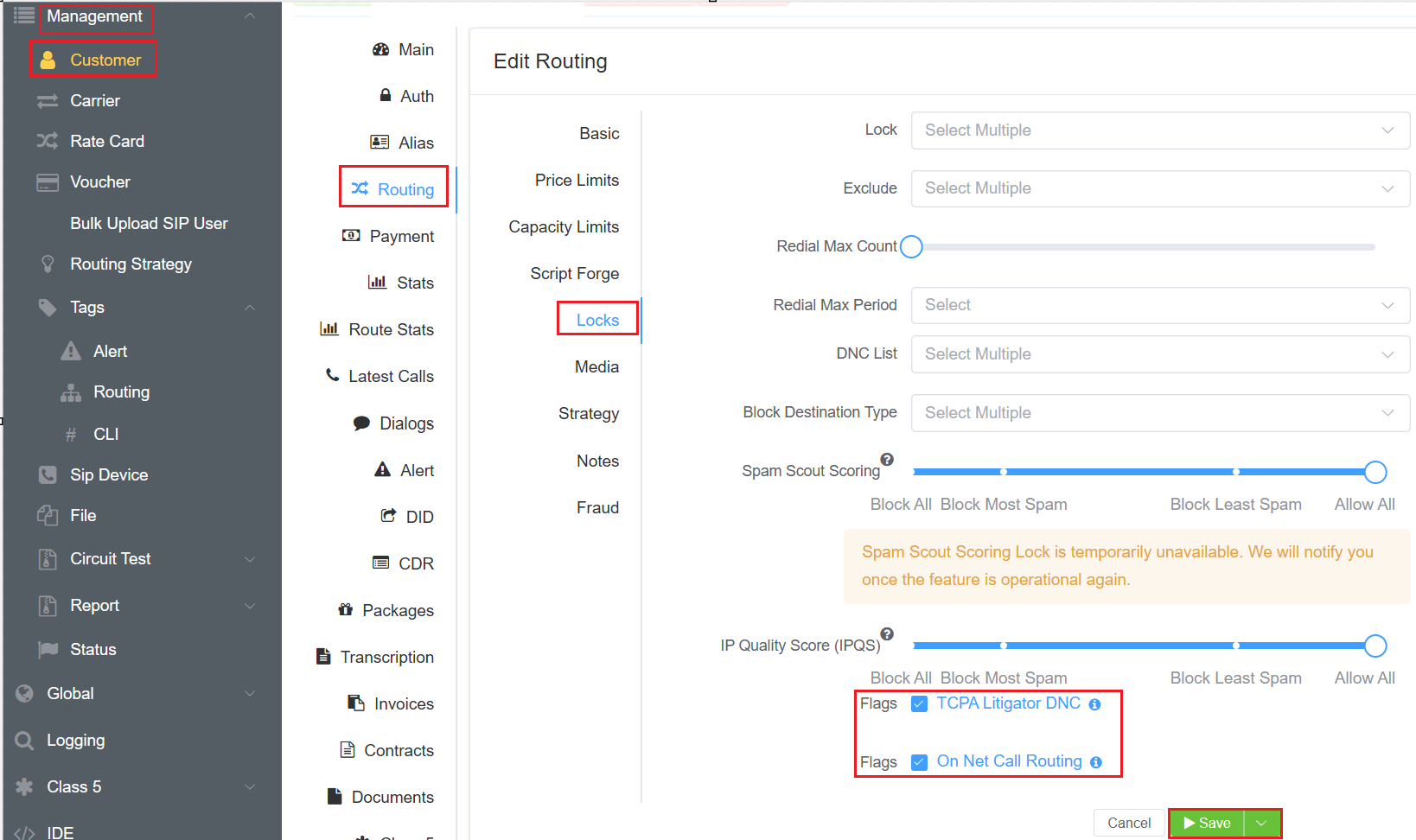The image size is (1416, 840).
Task: Click the IP Quality Score help icon
Action: 887,633
